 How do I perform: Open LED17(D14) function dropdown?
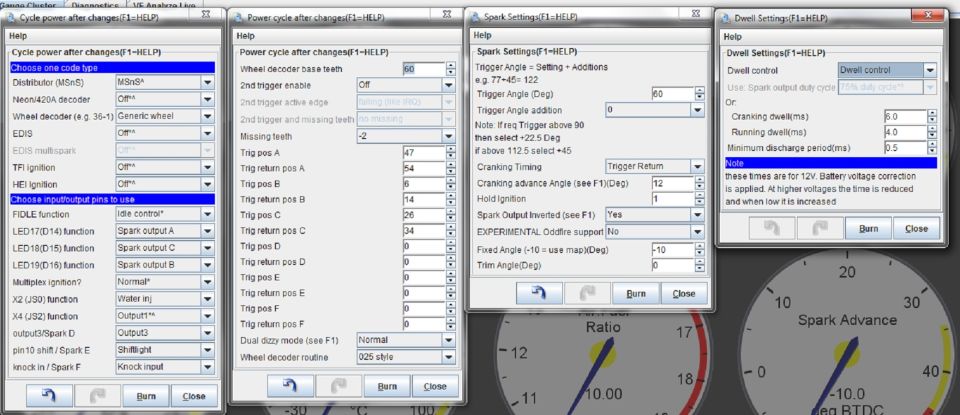tap(165, 231)
